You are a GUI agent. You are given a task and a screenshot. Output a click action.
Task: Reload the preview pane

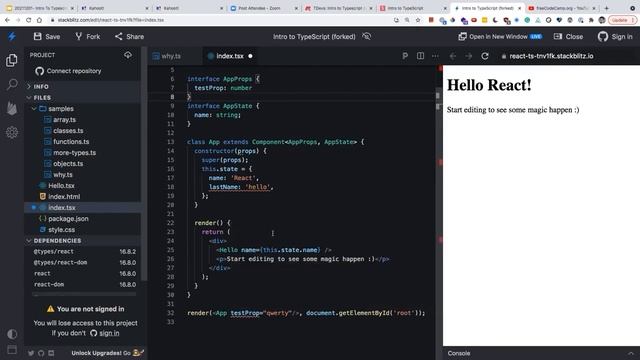click(484, 56)
